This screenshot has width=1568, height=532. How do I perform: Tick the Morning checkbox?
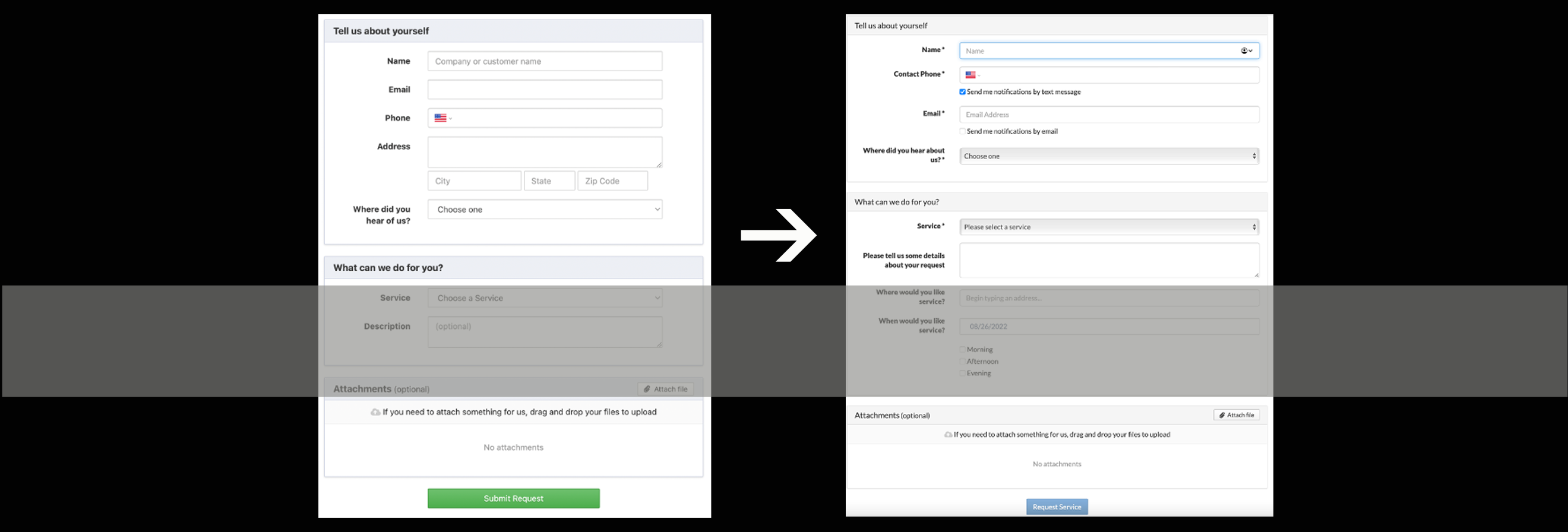[962, 349]
